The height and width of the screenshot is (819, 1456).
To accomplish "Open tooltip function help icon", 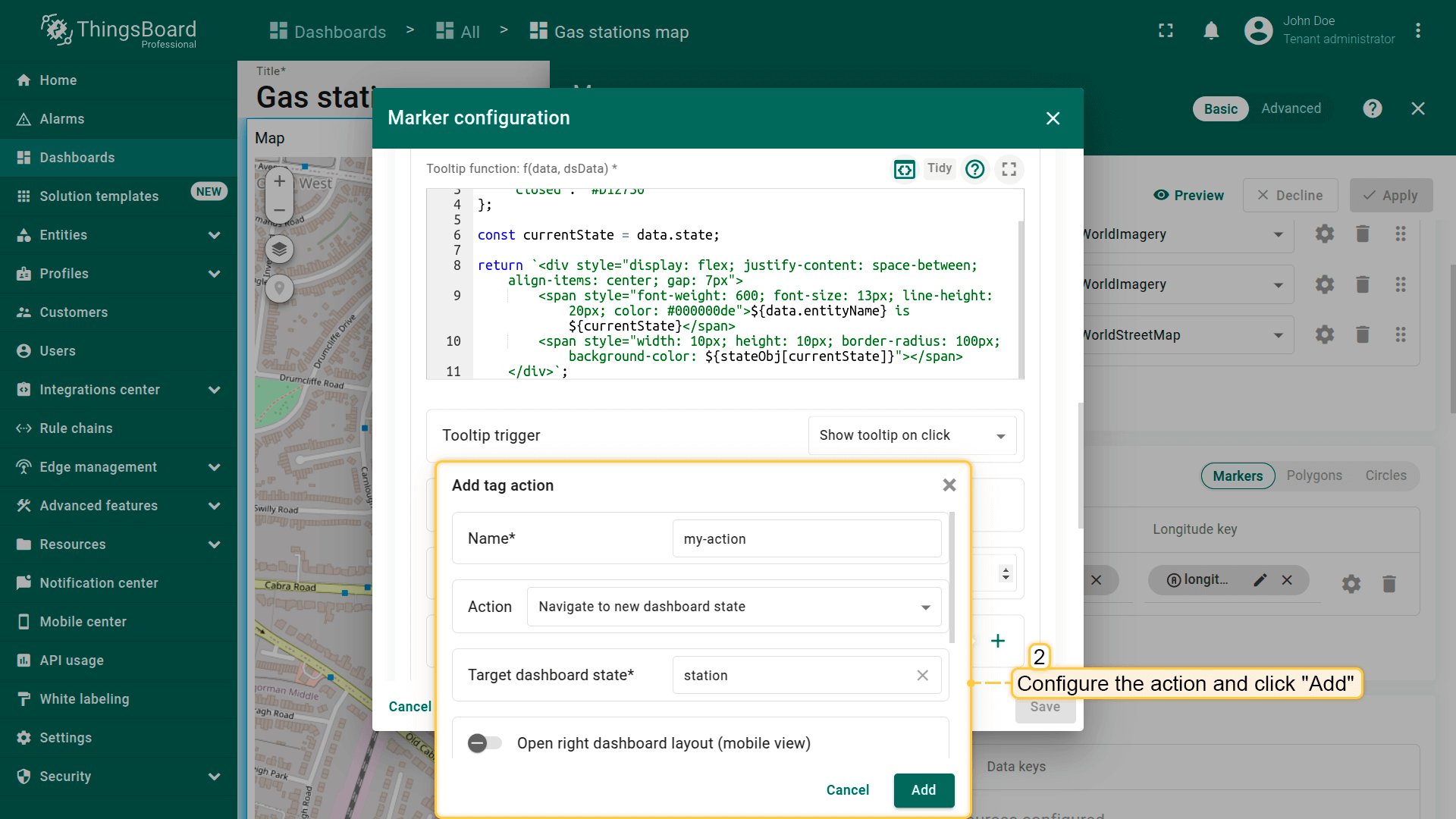I will (974, 169).
